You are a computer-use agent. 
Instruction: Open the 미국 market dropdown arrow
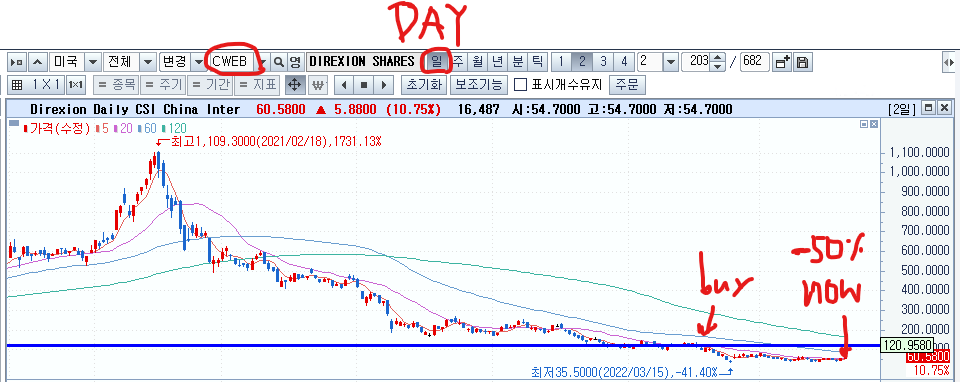click(92, 61)
